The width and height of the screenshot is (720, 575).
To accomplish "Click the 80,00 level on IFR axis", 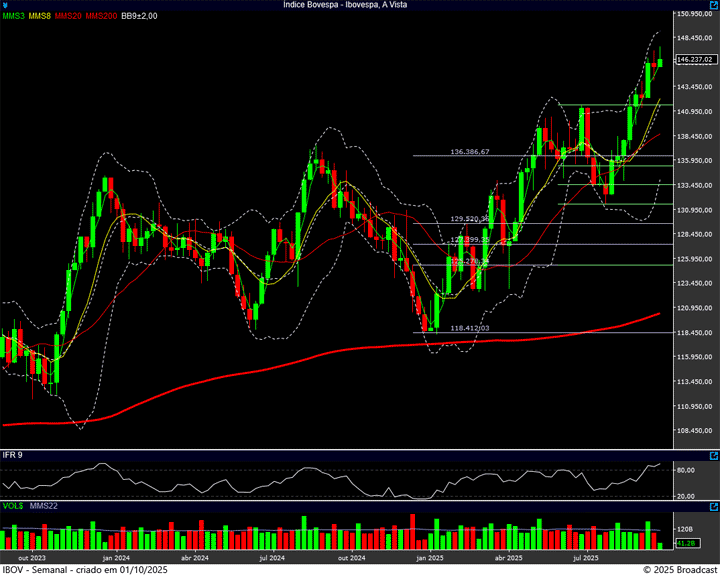I will [x=686, y=470].
